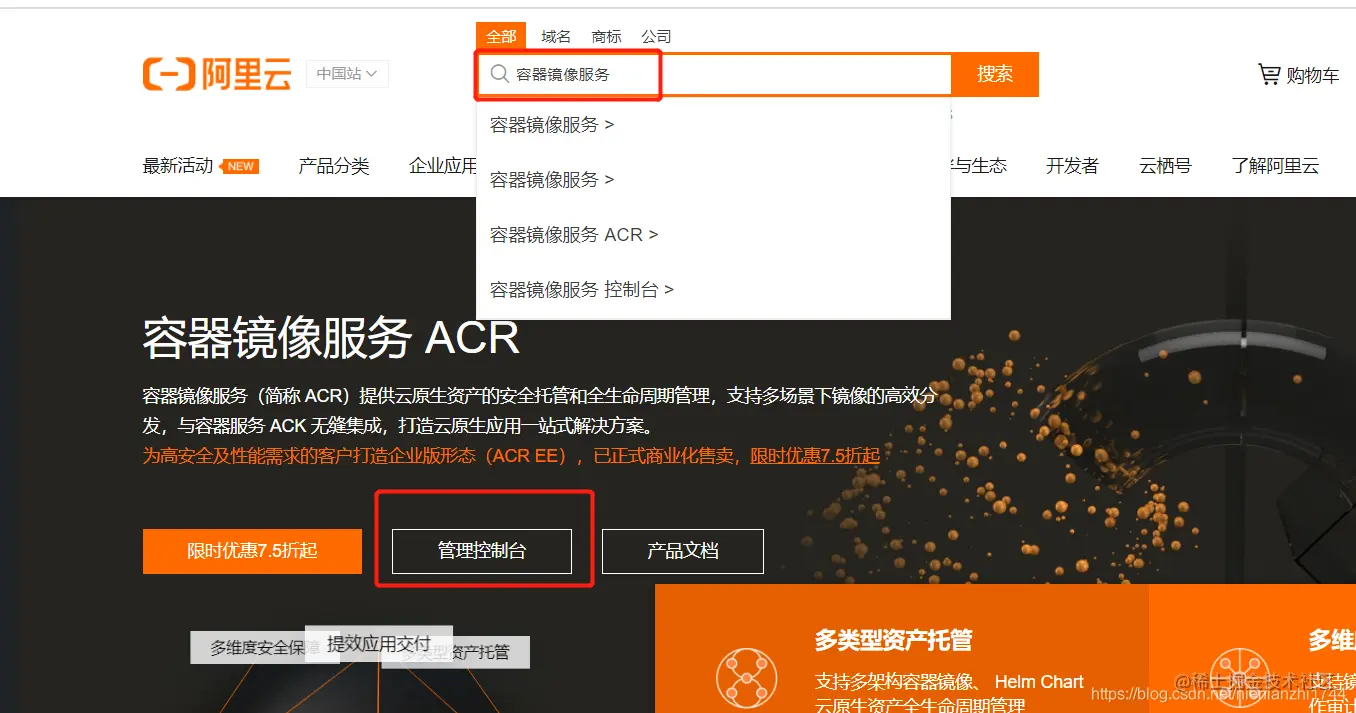The height and width of the screenshot is (713, 1356).
Task: Select the 全部 search tab
Action: click(501, 36)
